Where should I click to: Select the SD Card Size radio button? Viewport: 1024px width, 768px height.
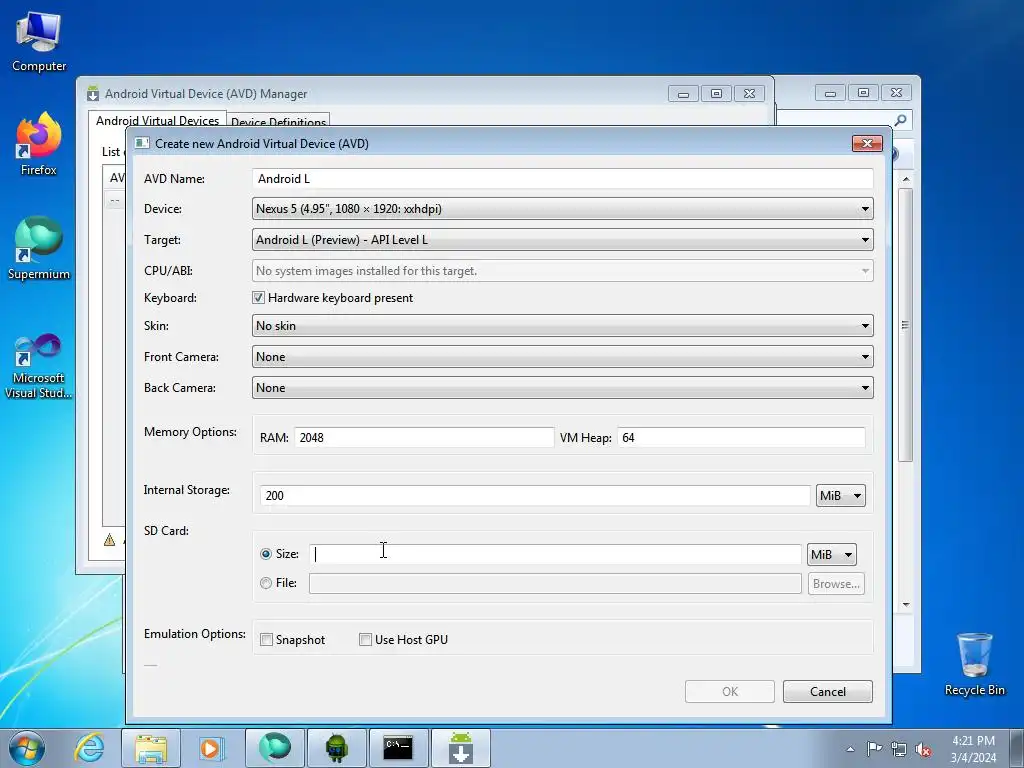click(266, 554)
